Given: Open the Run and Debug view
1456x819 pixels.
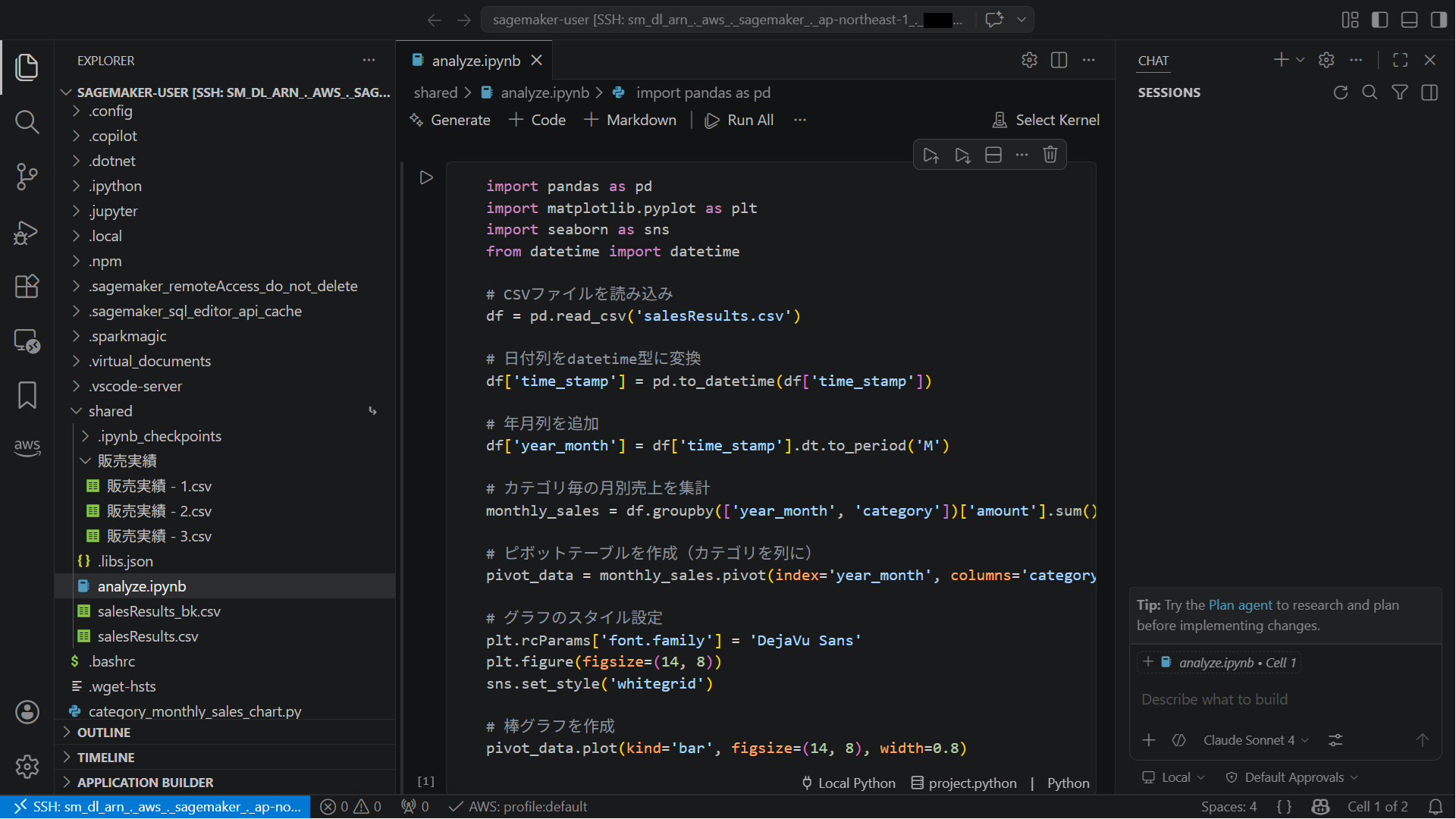Looking at the screenshot, I should tap(27, 231).
